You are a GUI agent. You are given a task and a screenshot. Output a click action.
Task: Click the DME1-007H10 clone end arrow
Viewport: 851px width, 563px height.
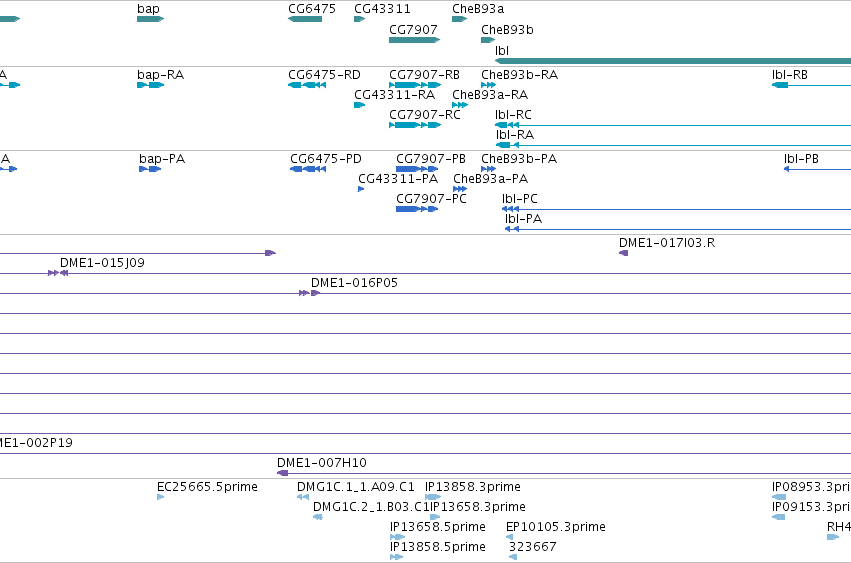point(282,473)
